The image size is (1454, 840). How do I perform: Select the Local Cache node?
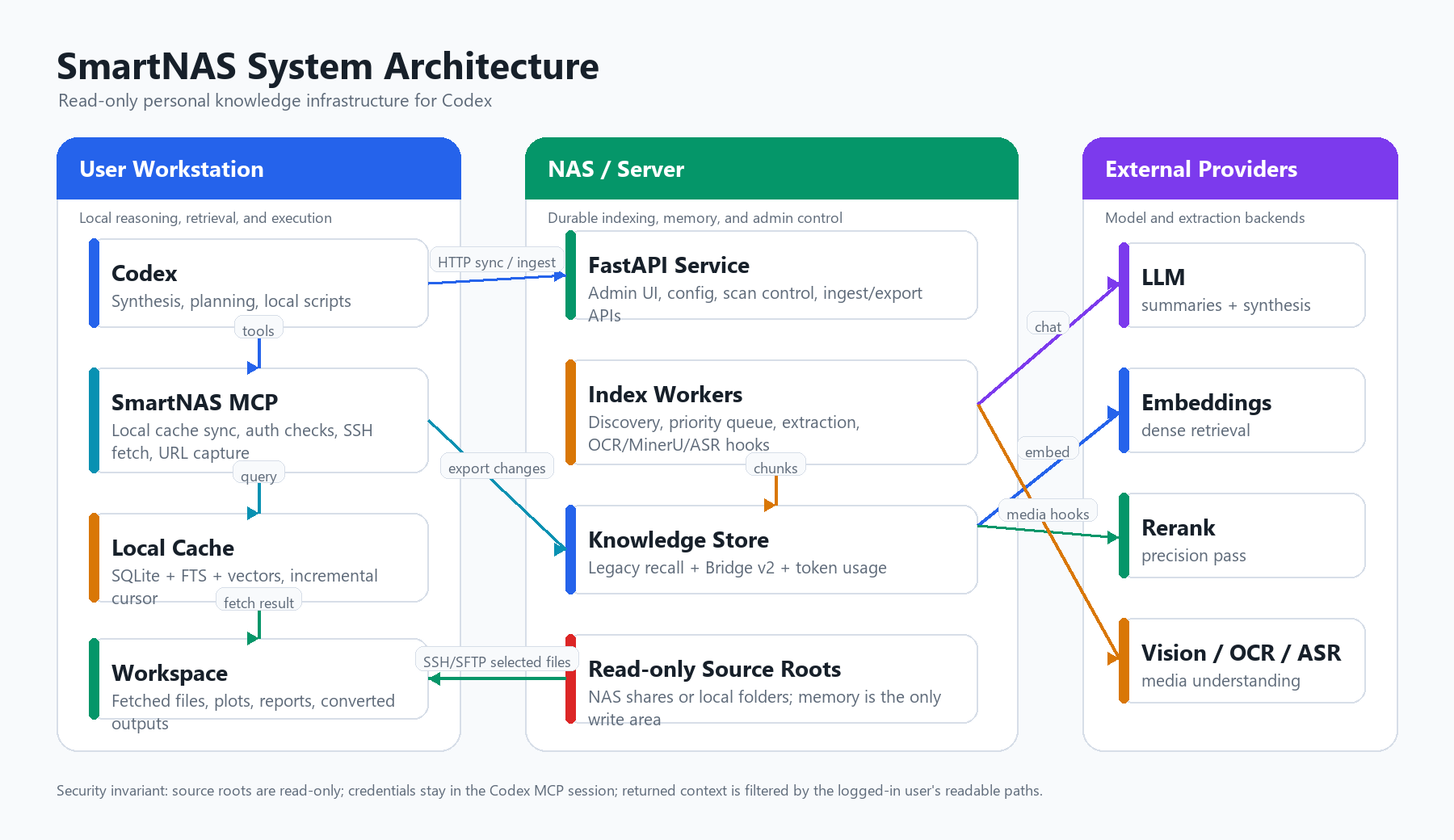pyautogui.click(x=258, y=557)
